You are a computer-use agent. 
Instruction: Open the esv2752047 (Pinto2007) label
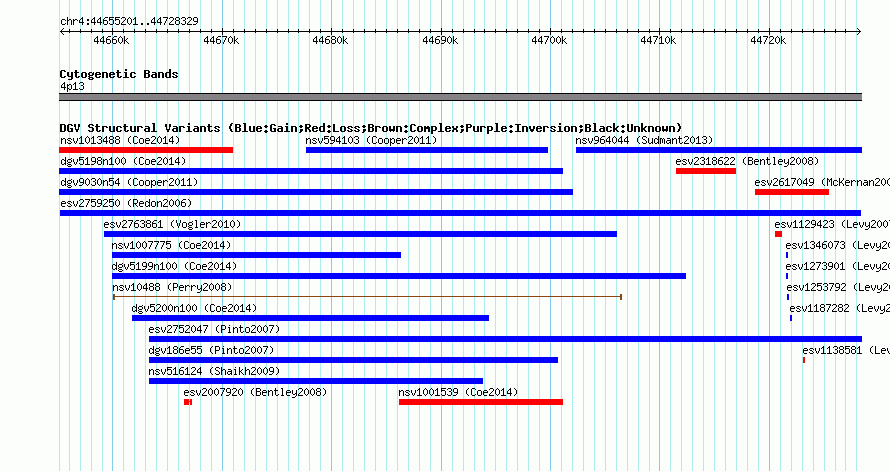pyautogui.click(x=215, y=329)
